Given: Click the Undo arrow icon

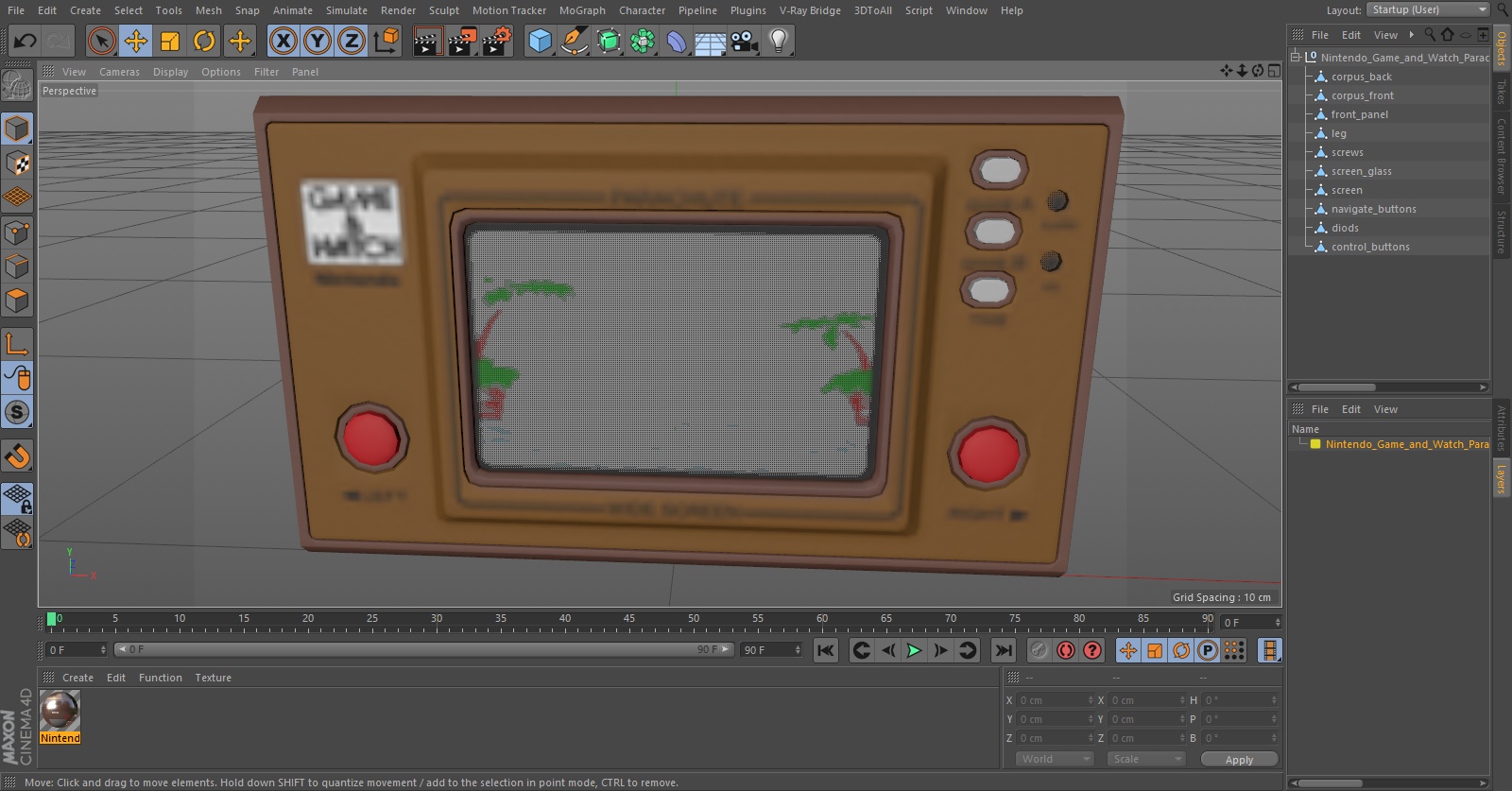Looking at the screenshot, I should click(25, 41).
